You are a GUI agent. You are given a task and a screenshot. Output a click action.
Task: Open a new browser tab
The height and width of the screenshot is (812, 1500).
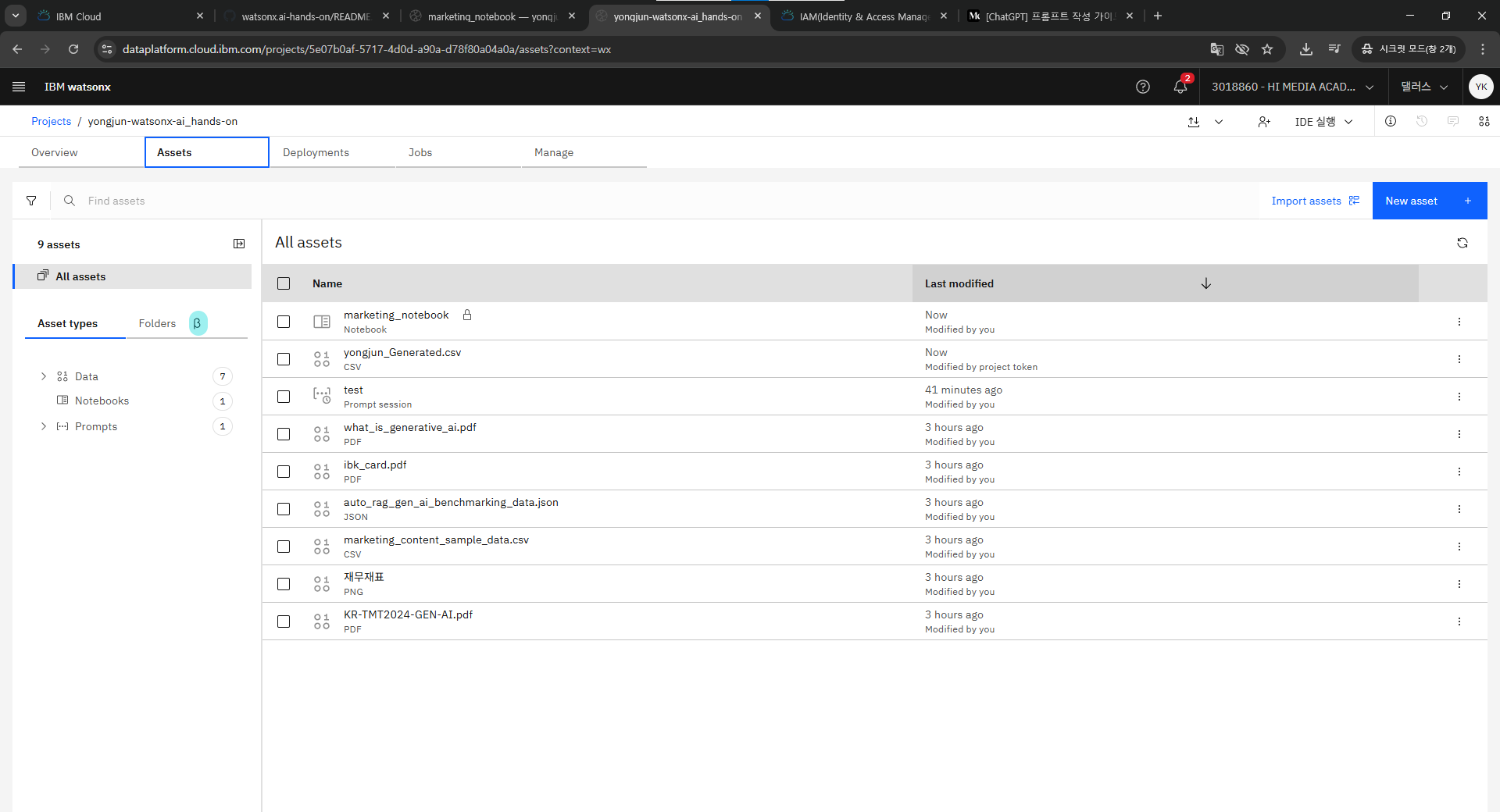[x=1158, y=16]
